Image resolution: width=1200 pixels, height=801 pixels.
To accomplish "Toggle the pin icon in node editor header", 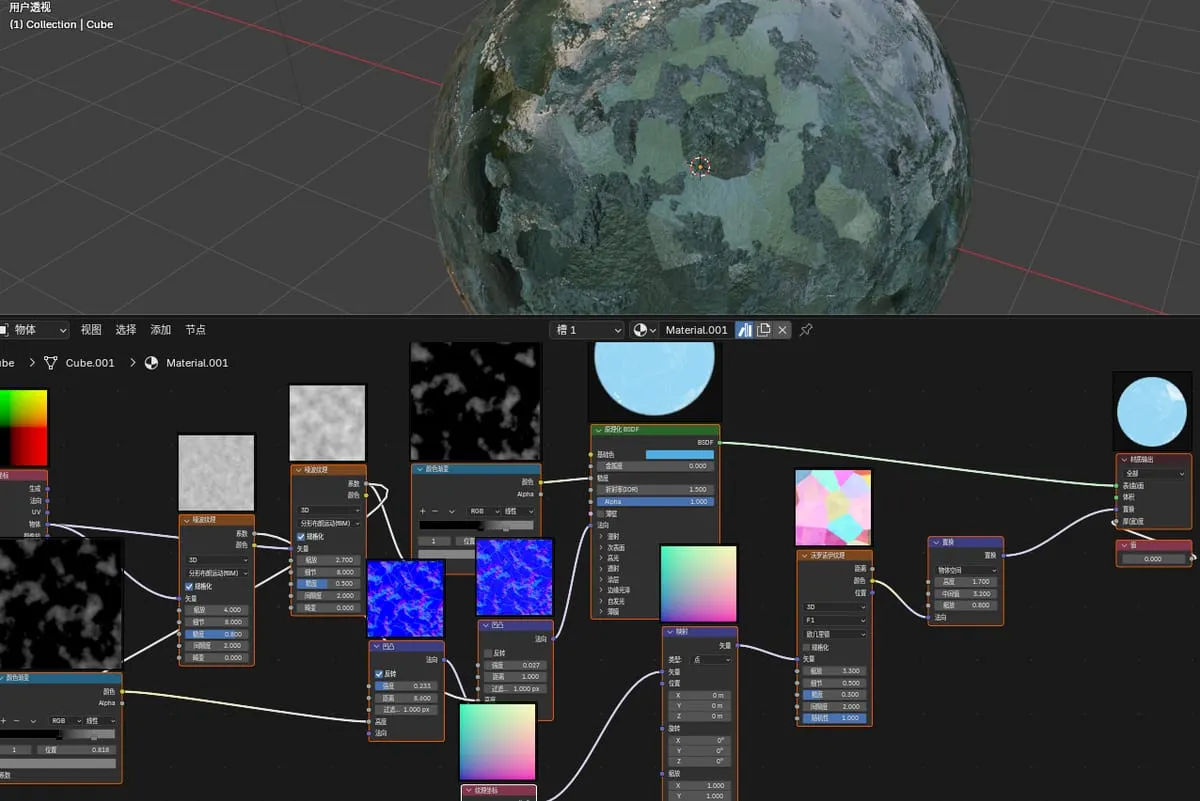I will coord(806,330).
